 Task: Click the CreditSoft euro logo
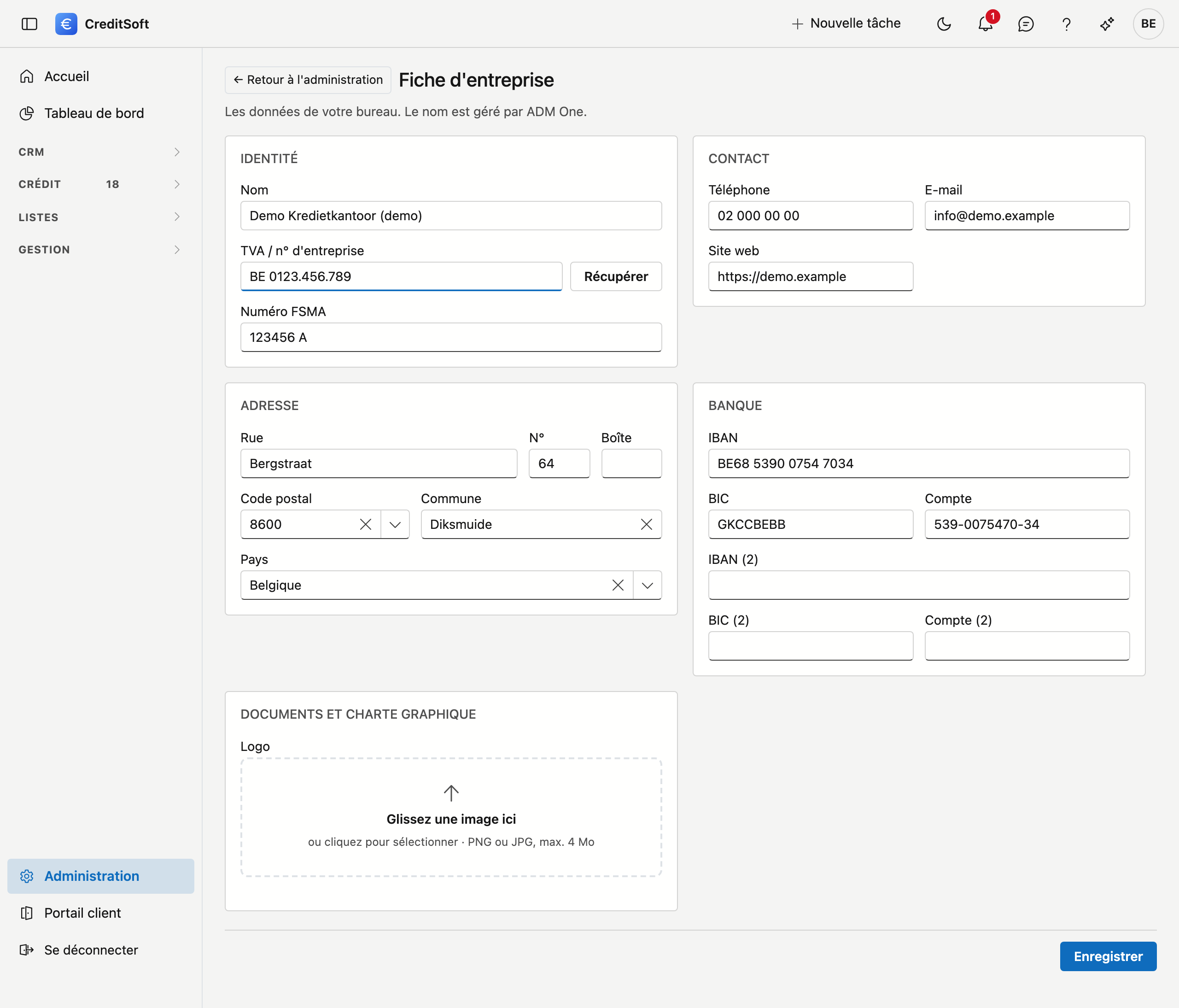pyautogui.click(x=66, y=24)
